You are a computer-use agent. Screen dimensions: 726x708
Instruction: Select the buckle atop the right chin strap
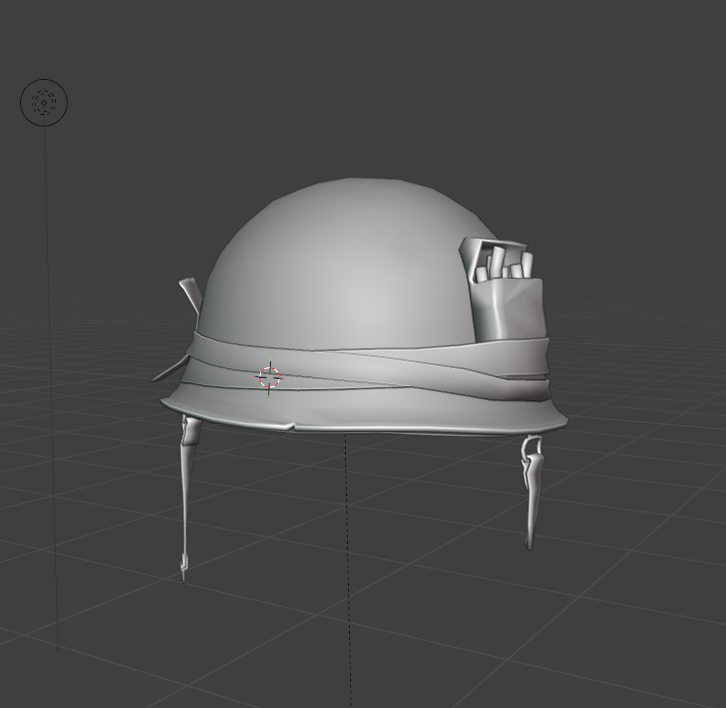click(x=530, y=449)
